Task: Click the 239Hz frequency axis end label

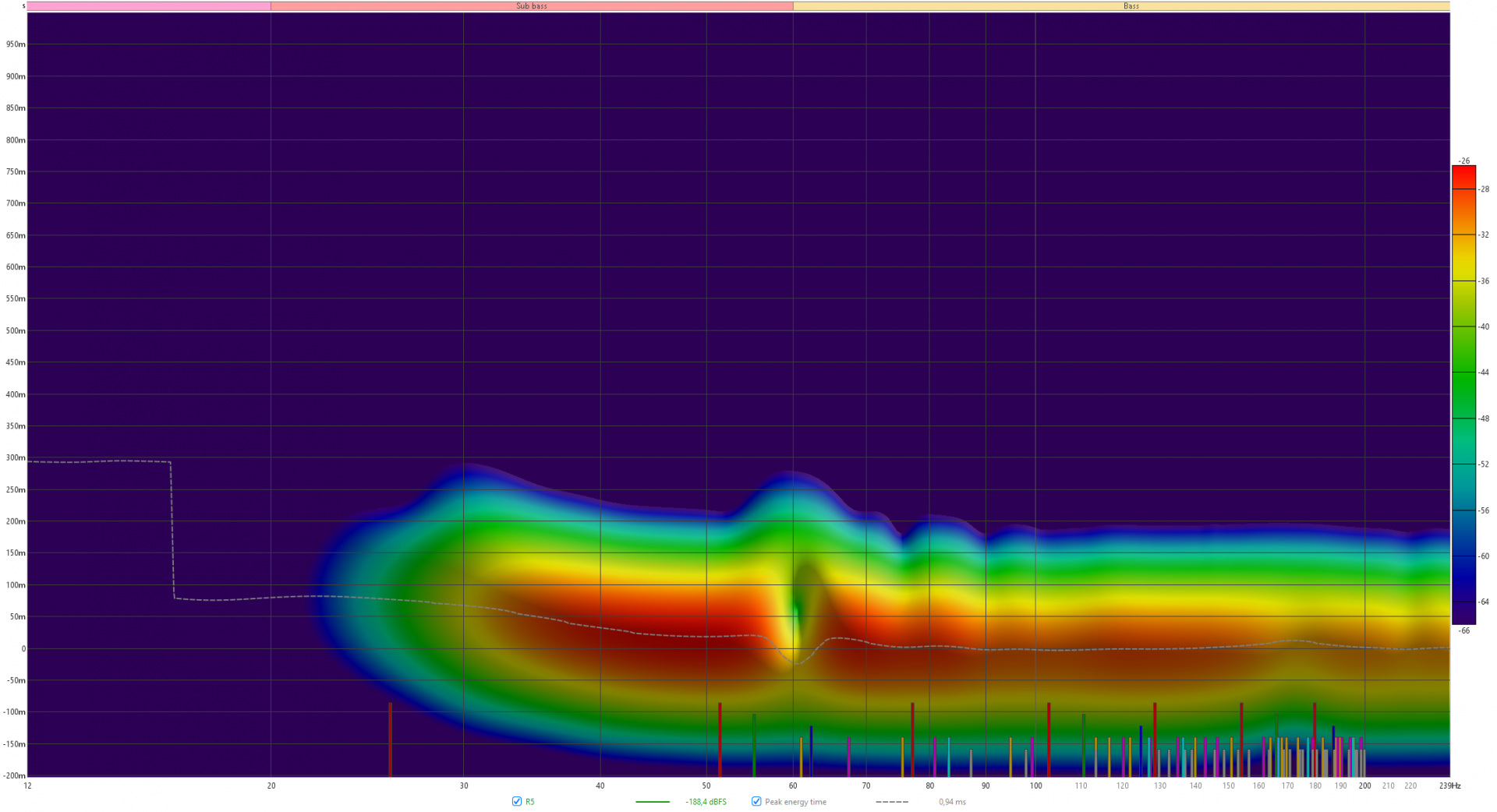Action: coord(1449,786)
